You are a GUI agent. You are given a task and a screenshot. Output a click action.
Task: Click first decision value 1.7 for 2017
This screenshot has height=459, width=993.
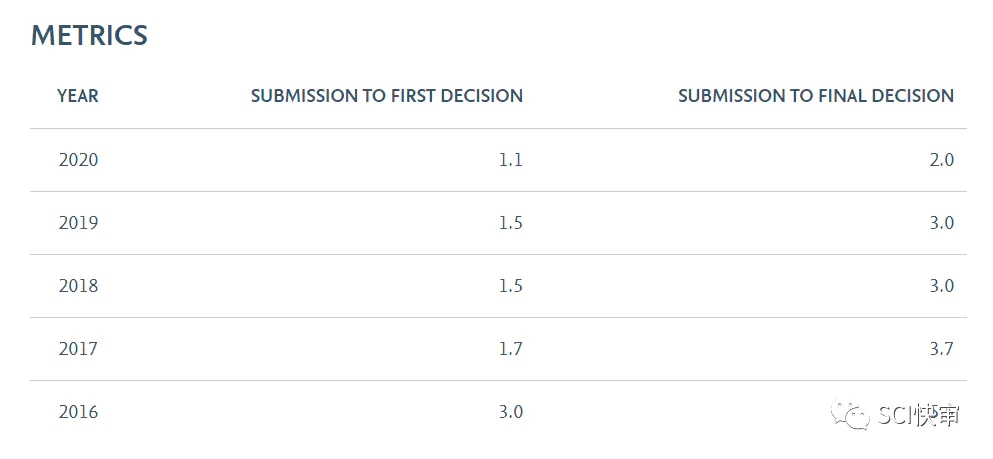pyautogui.click(x=510, y=349)
